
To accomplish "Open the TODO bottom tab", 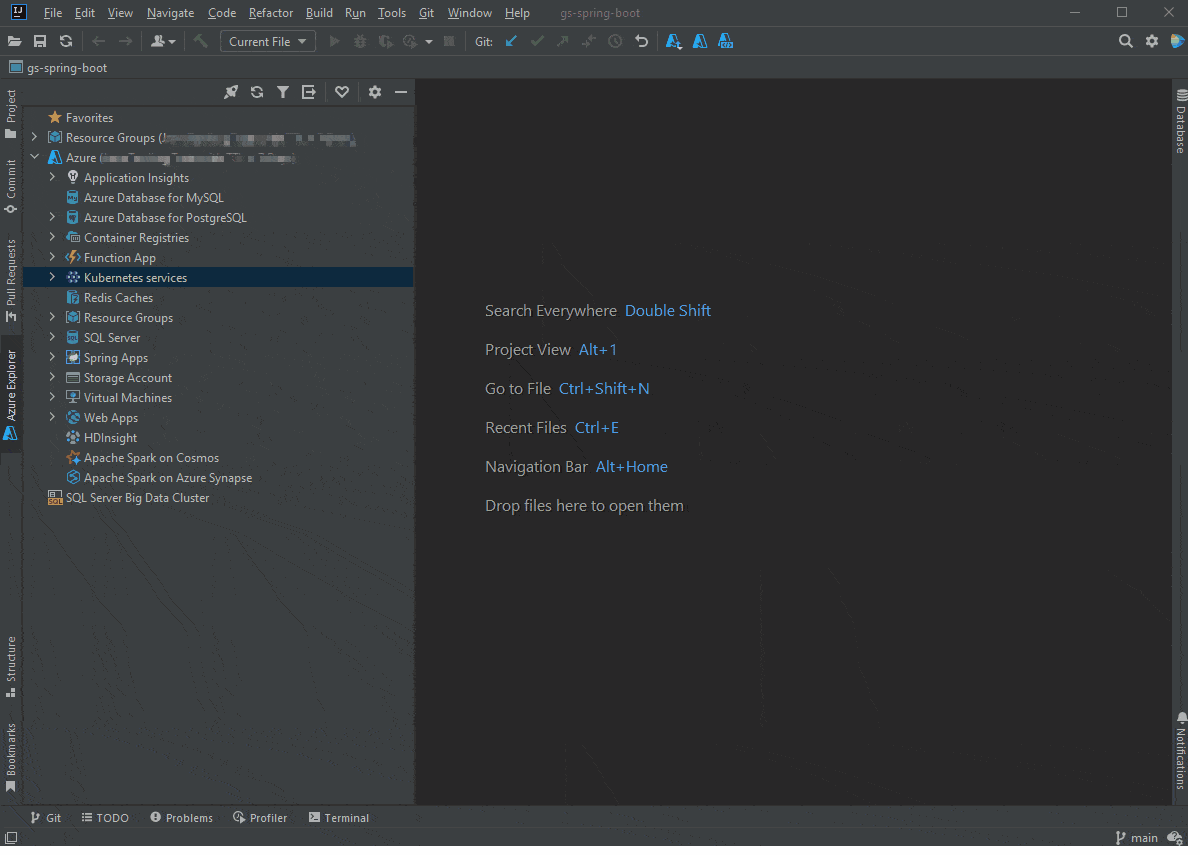I will point(105,818).
